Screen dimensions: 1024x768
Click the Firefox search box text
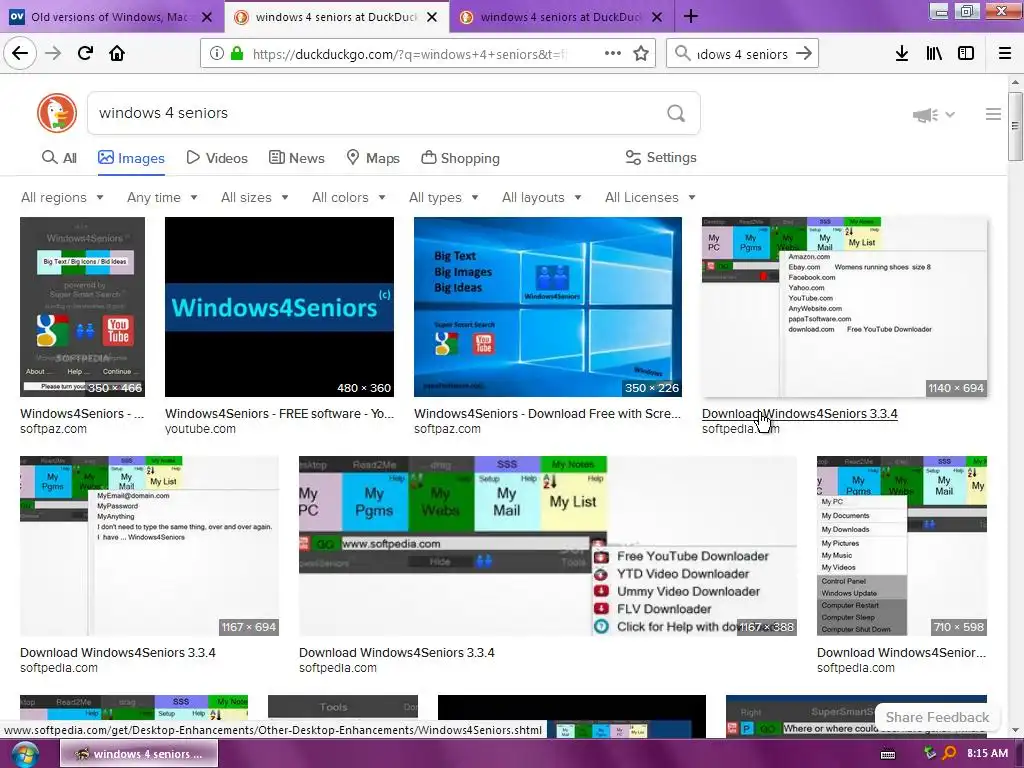(x=742, y=54)
